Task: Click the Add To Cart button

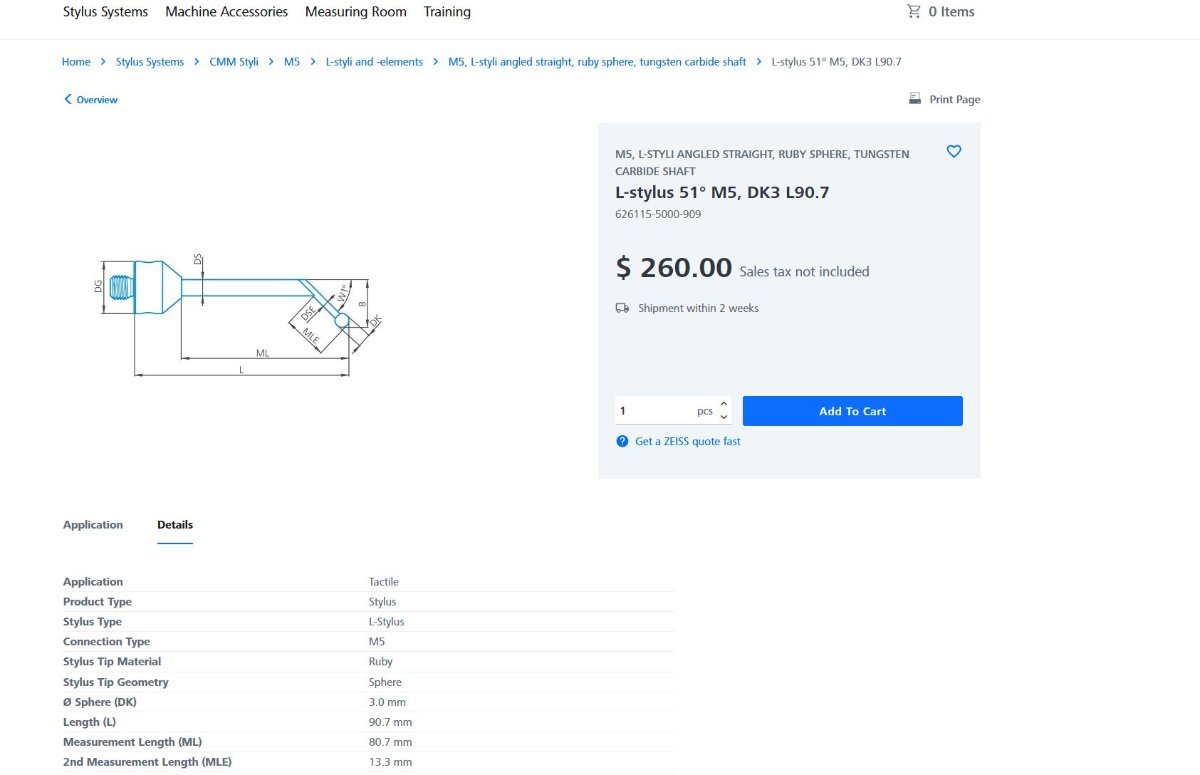Action: (x=852, y=411)
